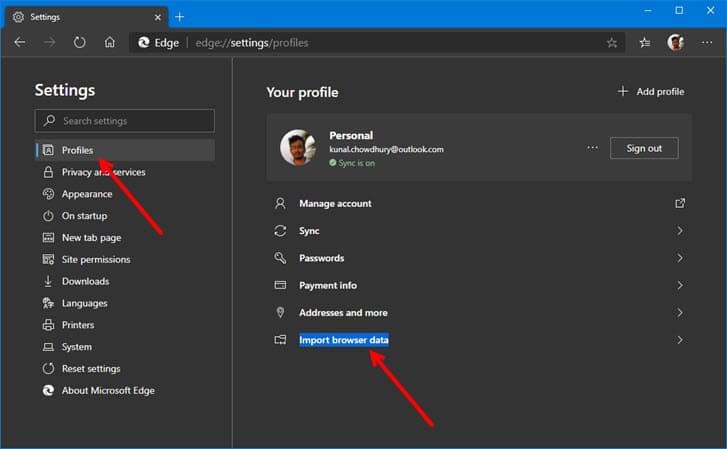Open the Passwords settings row

pos(479,258)
